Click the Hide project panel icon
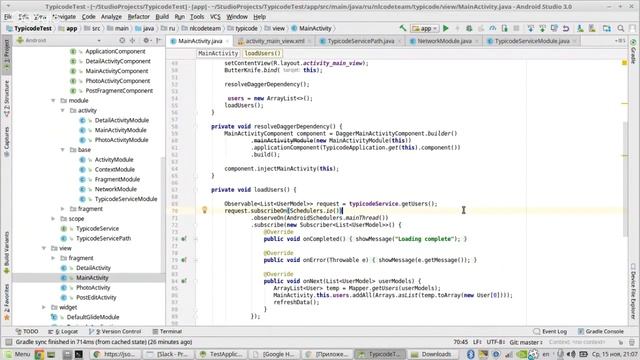The width and height of the screenshot is (640, 360). (159, 40)
